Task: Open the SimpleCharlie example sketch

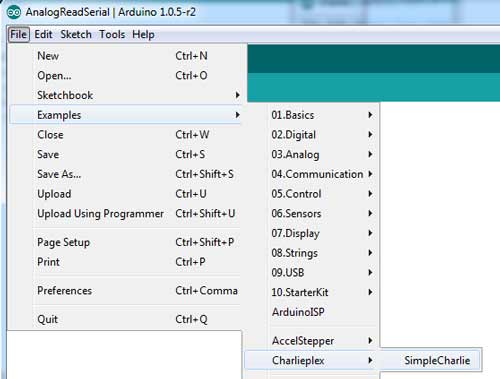Action: (x=430, y=360)
